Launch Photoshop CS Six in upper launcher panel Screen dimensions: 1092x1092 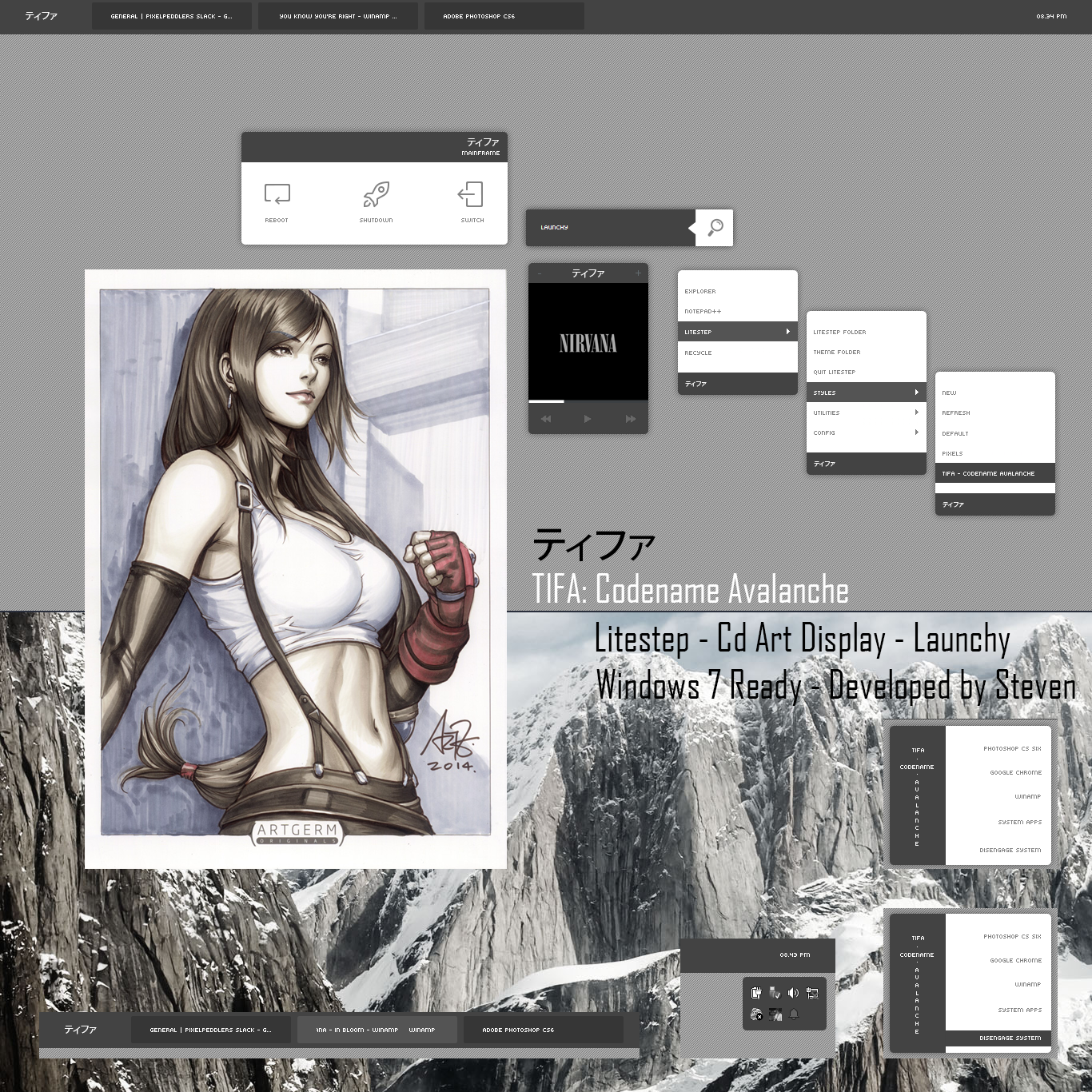coord(1012,749)
